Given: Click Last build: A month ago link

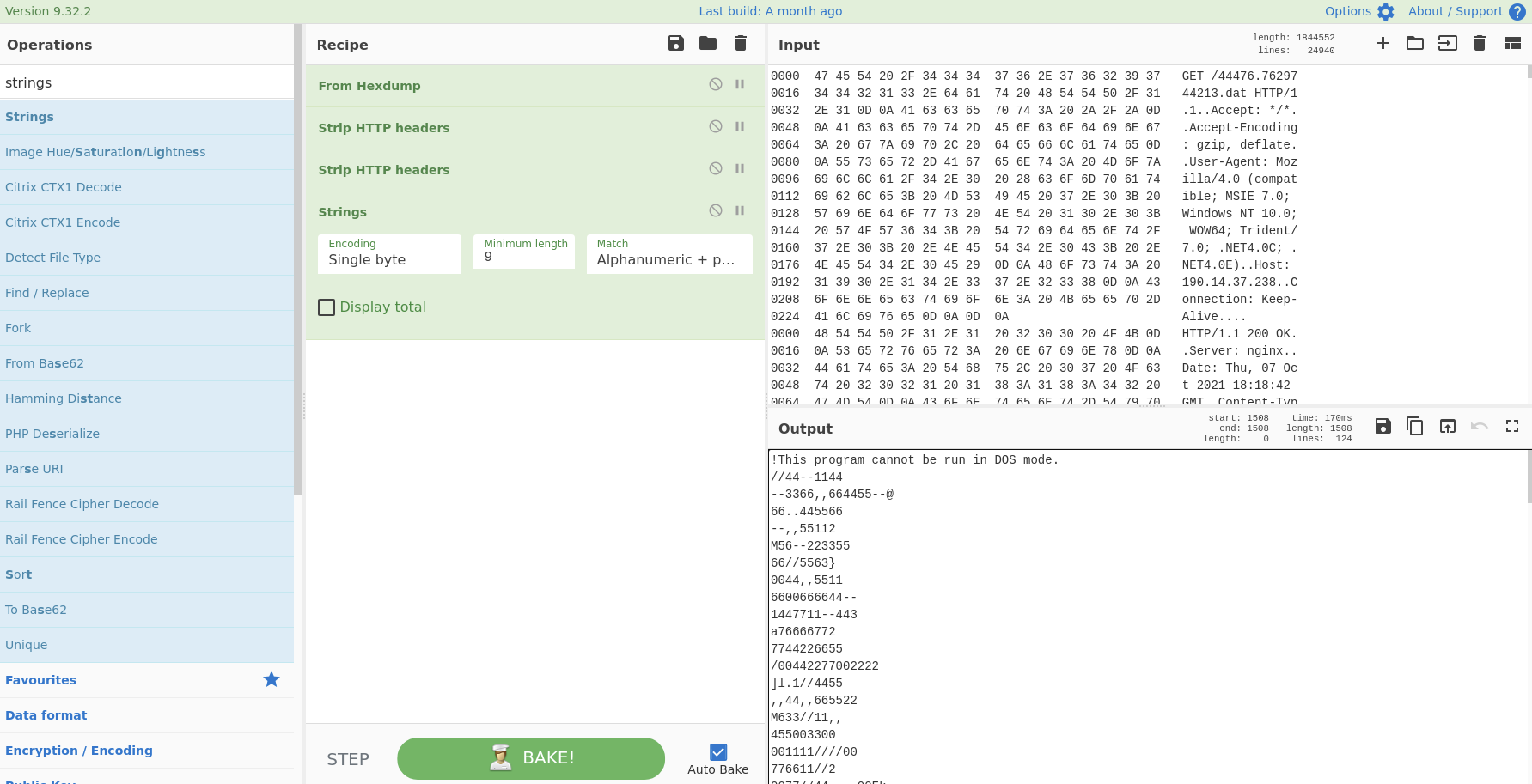Looking at the screenshot, I should point(770,11).
